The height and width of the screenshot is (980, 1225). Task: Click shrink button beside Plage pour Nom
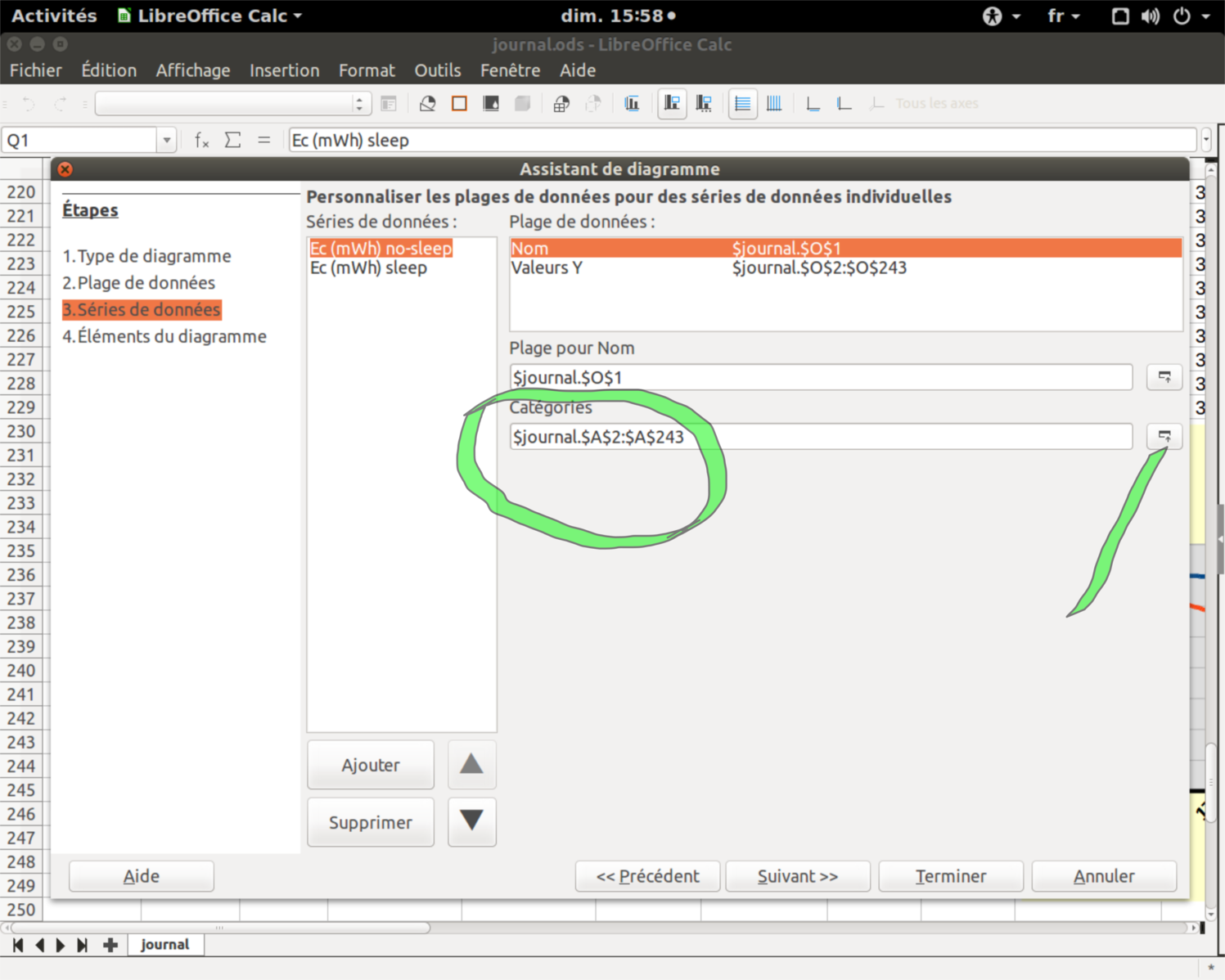1164,377
